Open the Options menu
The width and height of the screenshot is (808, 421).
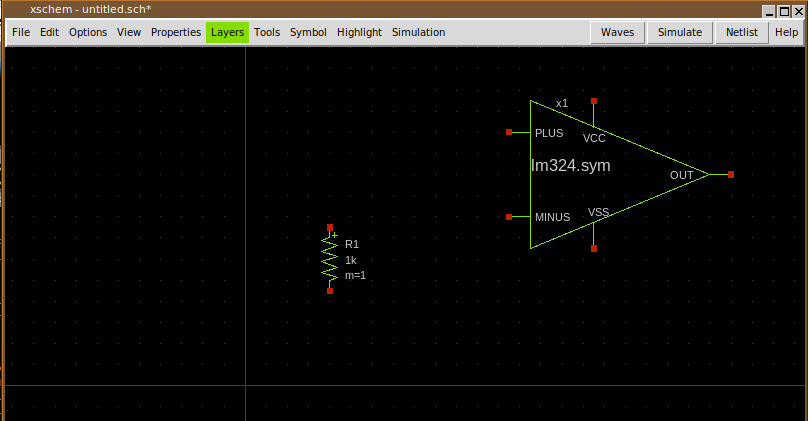[x=88, y=32]
